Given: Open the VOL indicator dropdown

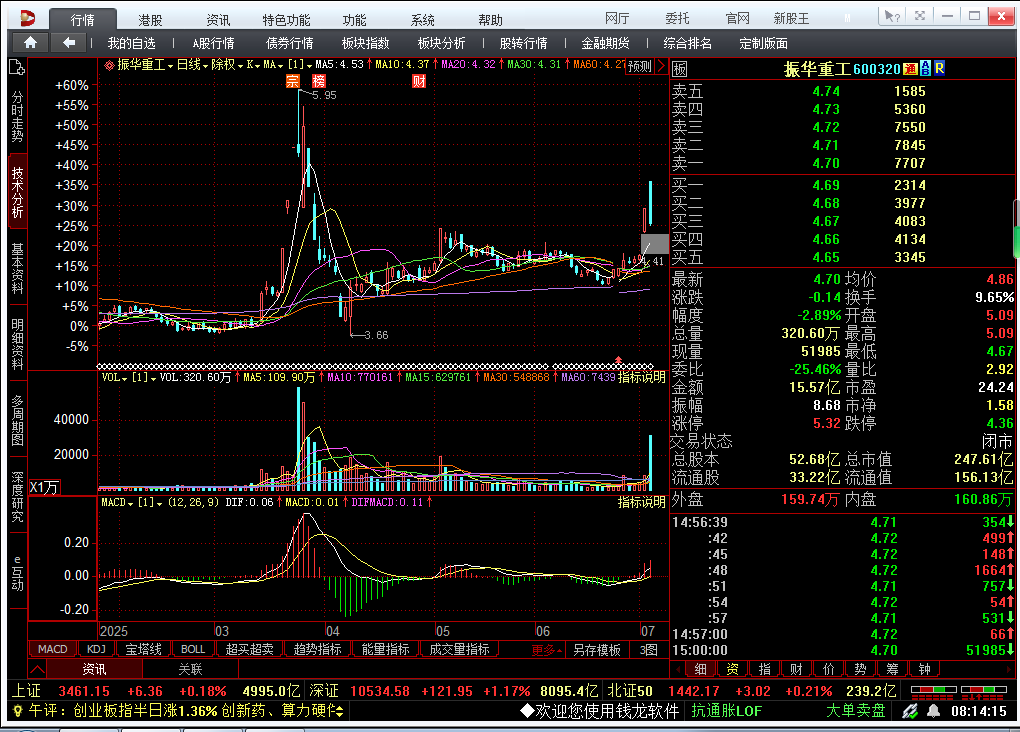Looking at the screenshot, I should [x=114, y=377].
